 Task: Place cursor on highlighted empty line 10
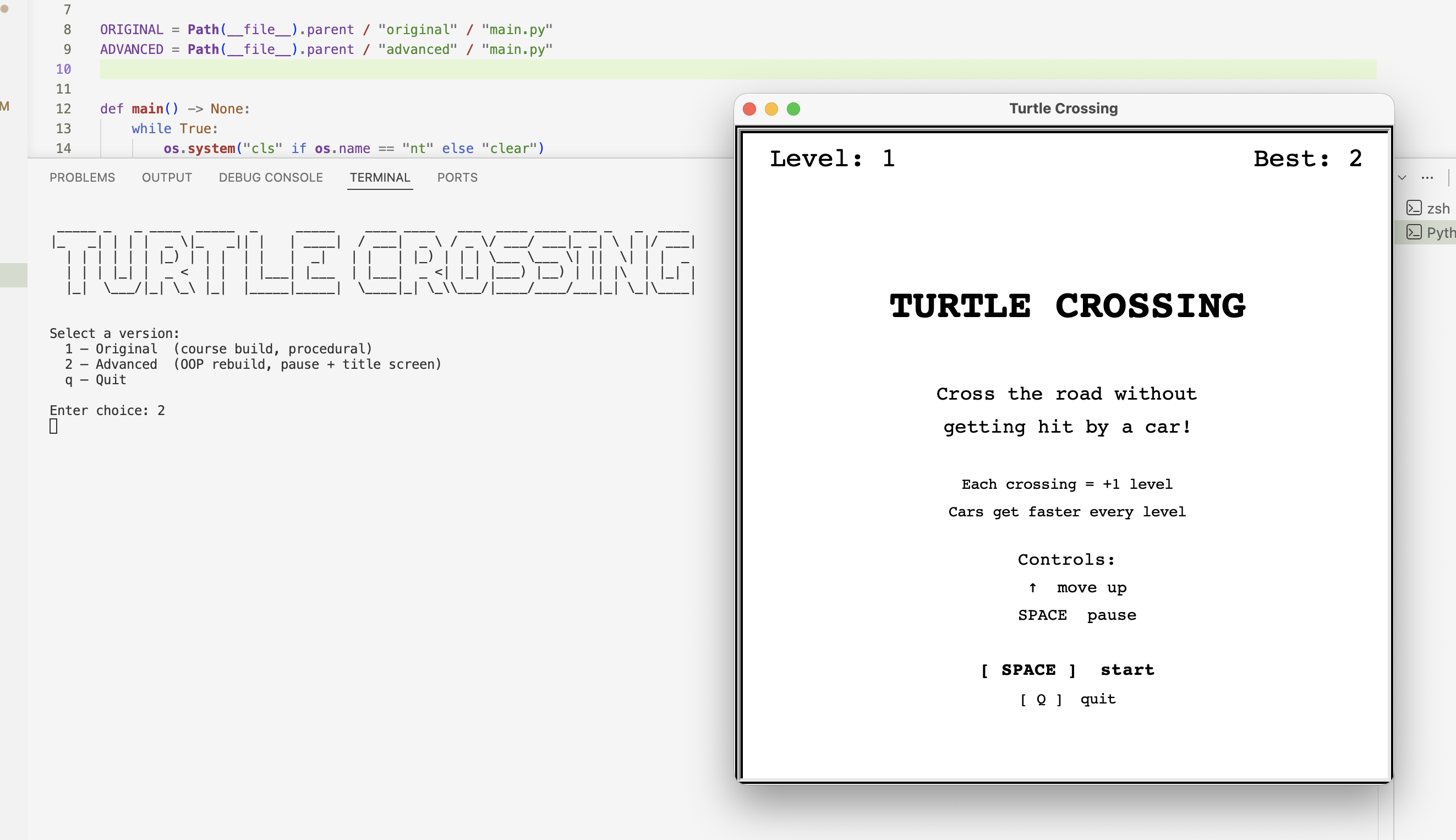[738, 69]
